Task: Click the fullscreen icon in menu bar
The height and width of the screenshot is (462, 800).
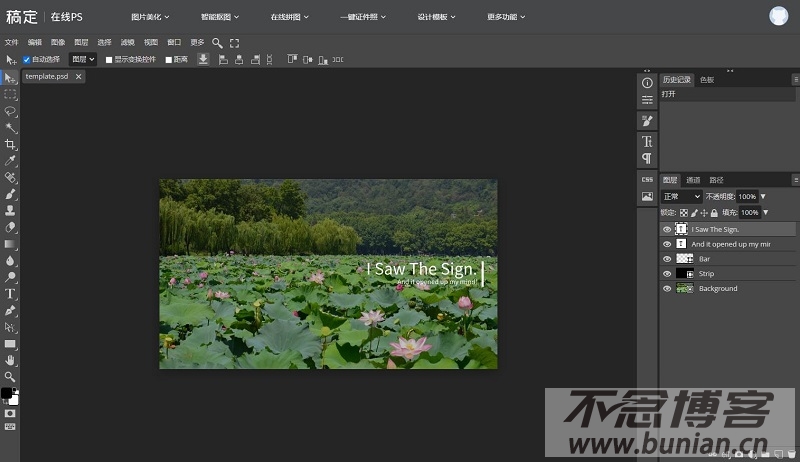Action: pos(235,43)
